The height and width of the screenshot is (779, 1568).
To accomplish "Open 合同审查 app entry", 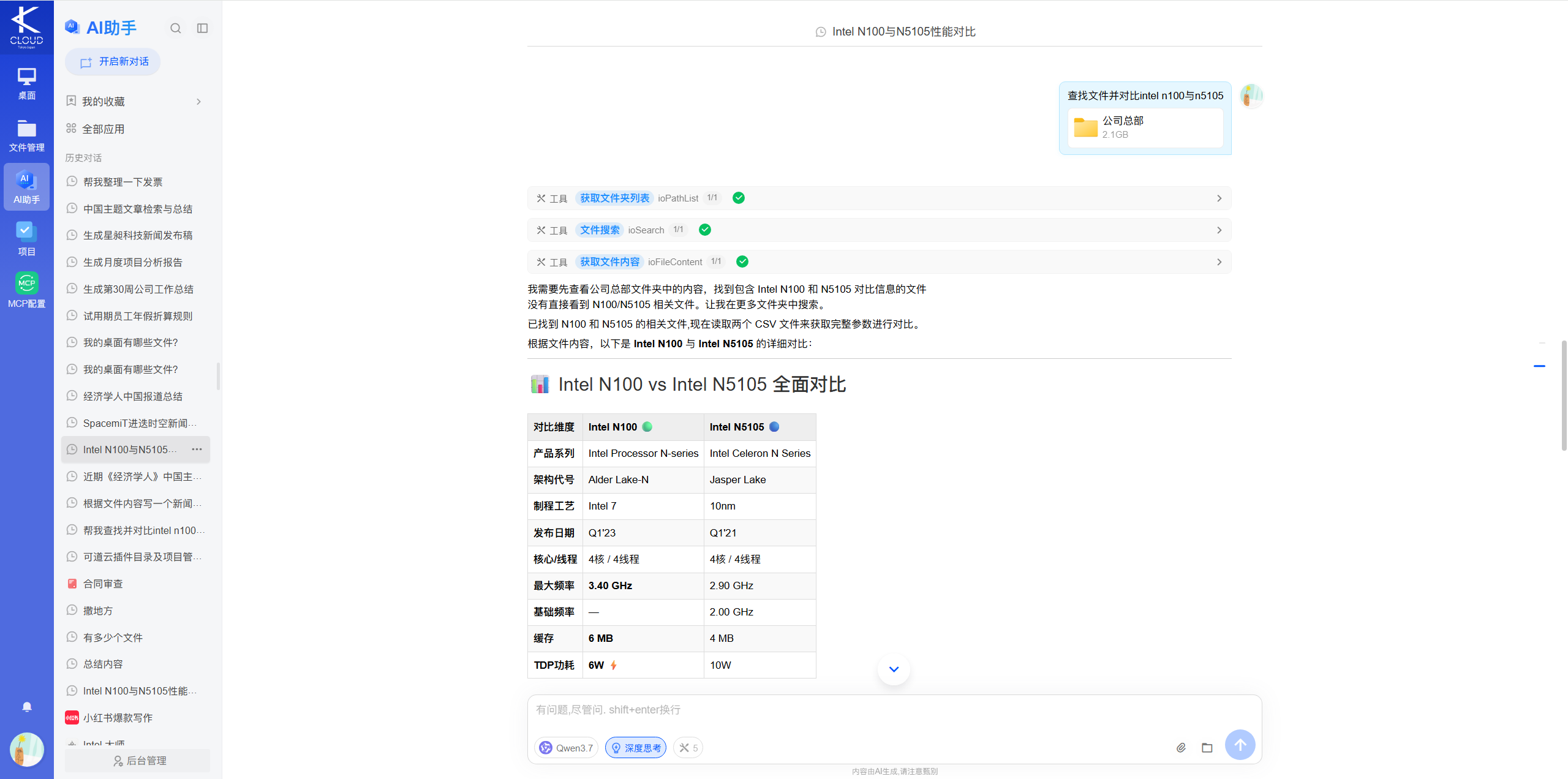I will pyautogui.click(x=135, y=584).
